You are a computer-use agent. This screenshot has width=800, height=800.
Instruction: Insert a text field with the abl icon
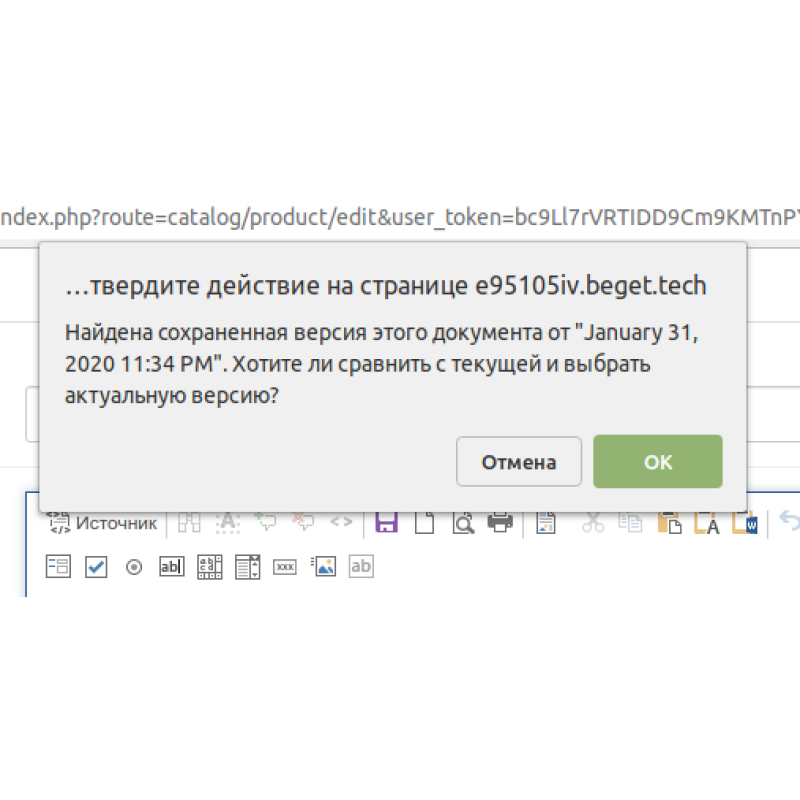(172, 566)
